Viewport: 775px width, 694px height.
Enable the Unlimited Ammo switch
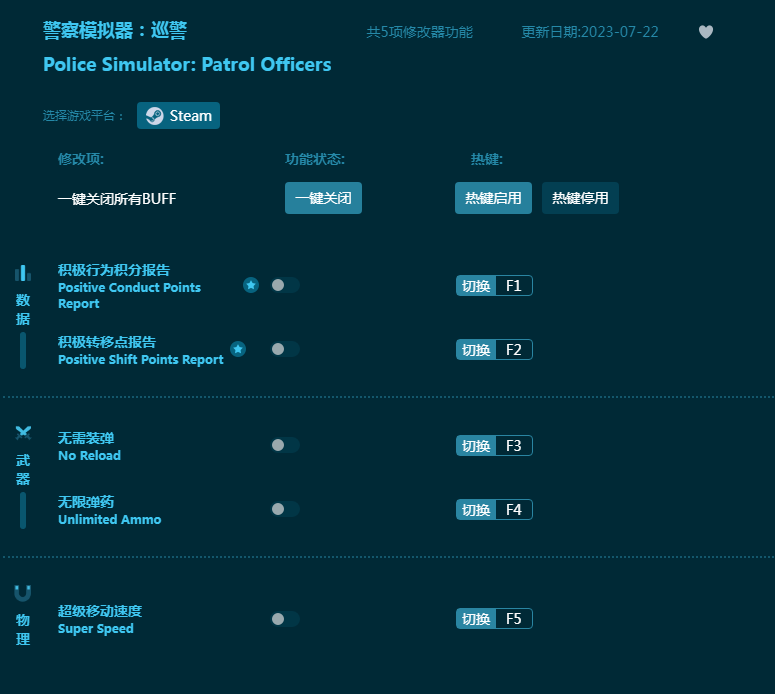(285, 509)
